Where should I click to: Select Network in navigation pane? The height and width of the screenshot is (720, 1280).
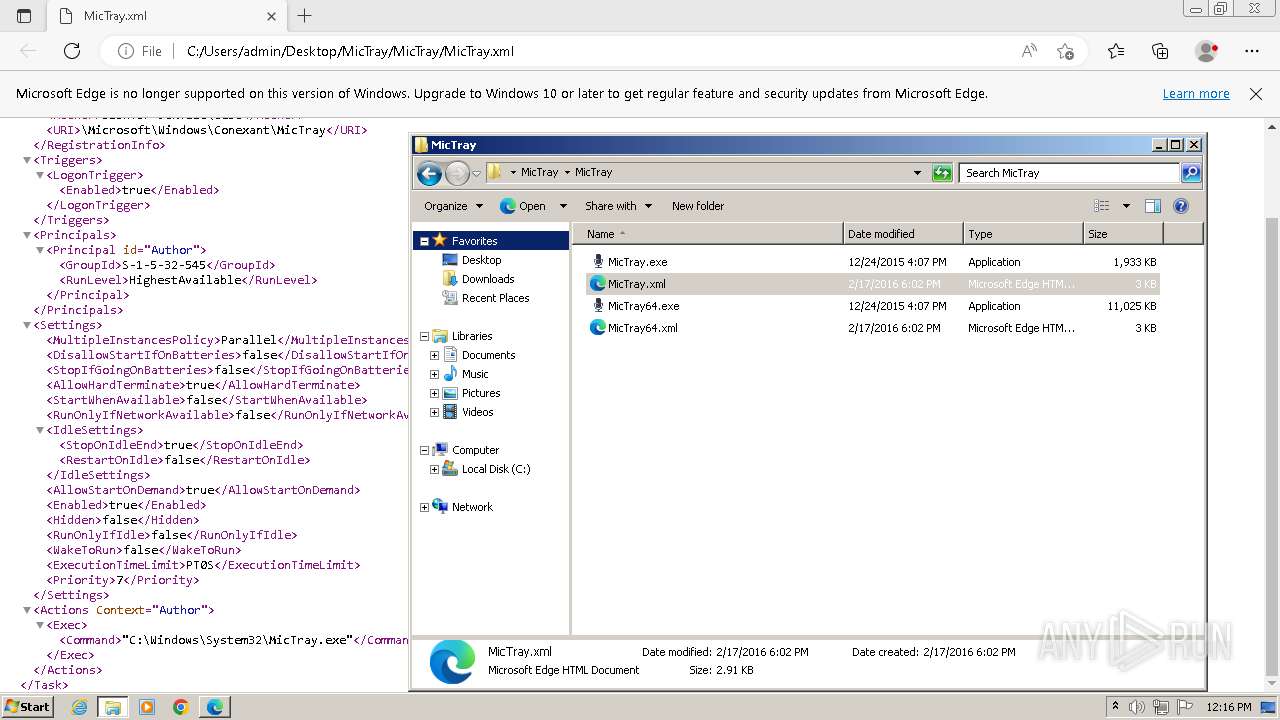pos(472,507)
